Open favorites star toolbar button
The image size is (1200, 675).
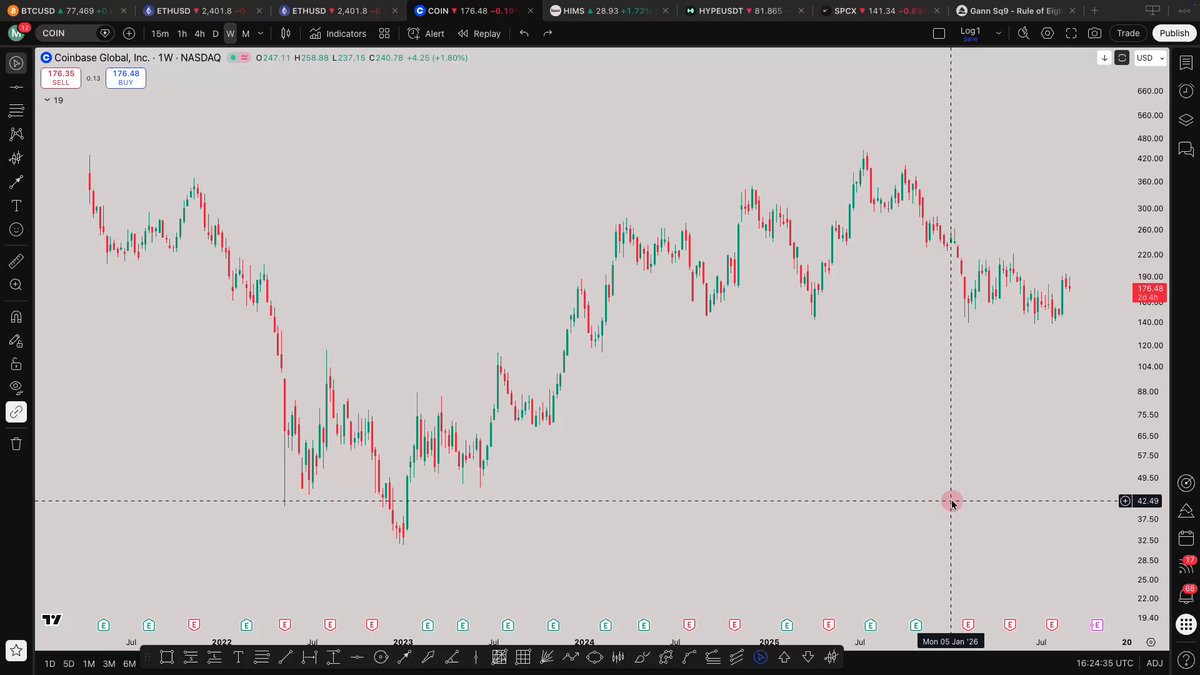tap(16, 651)
